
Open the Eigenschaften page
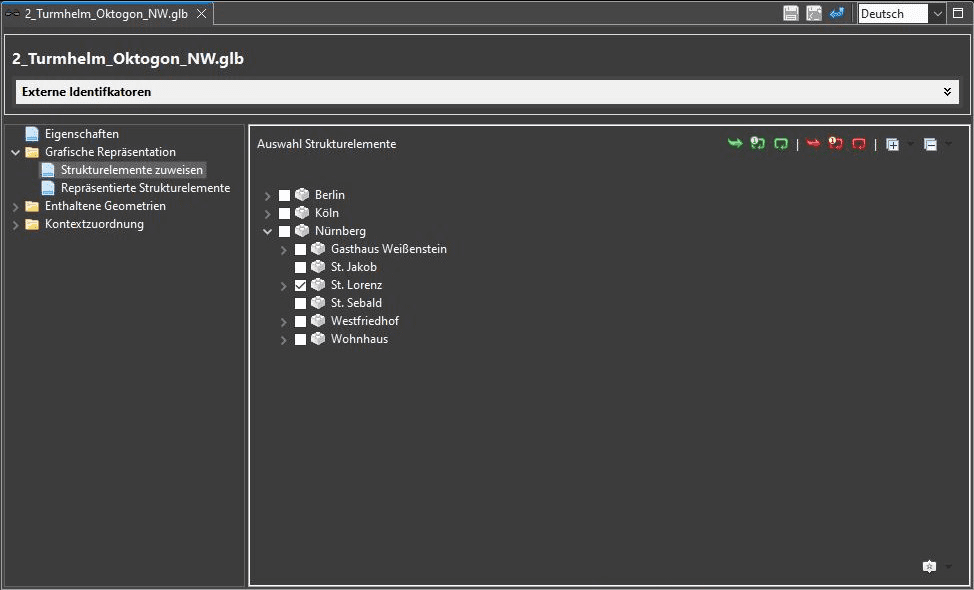pyautogui.click(x=82, y=134)
